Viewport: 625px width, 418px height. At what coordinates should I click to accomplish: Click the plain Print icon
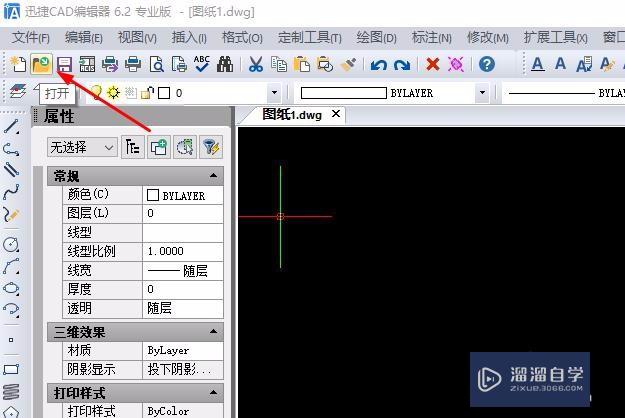(133, 64)
